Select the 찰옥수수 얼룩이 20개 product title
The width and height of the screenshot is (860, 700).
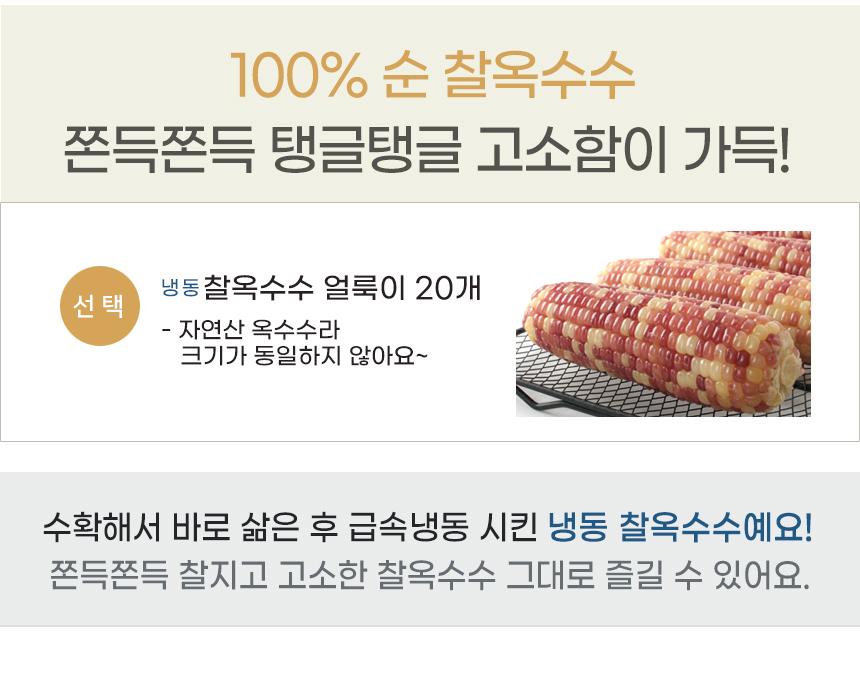[342, 289]
